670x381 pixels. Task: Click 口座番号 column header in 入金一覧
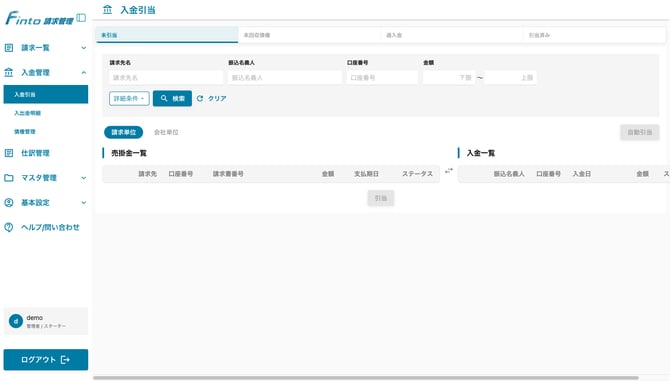[548, 174]
